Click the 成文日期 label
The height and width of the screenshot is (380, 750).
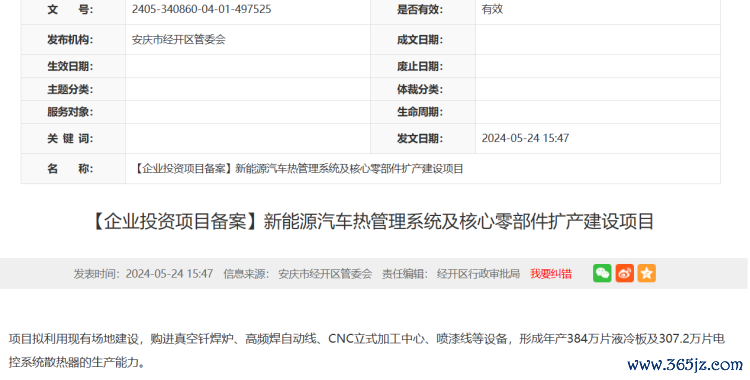(419, 40)
